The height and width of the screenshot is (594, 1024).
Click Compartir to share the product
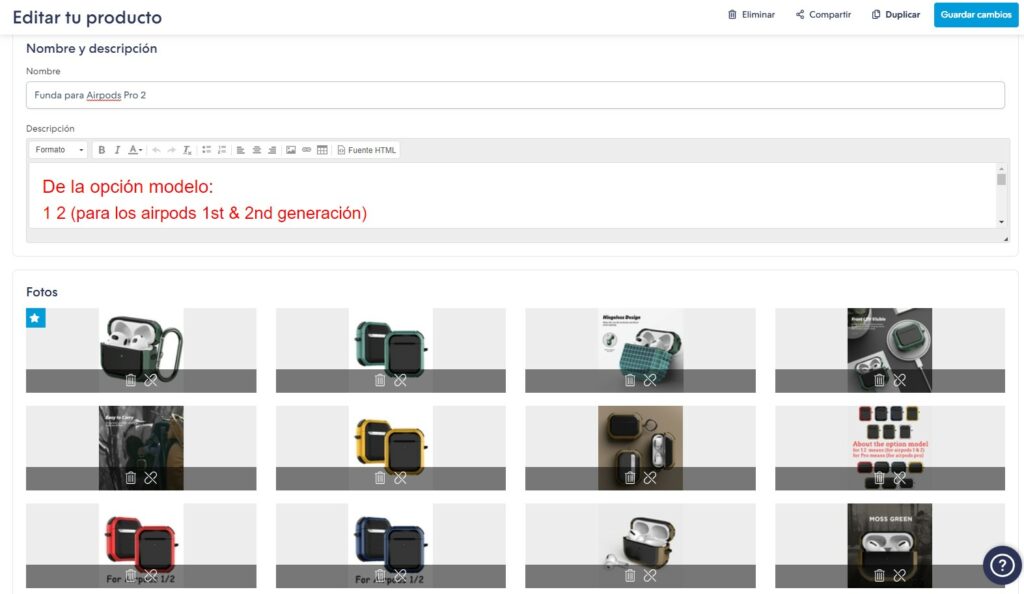pos(822,14)
